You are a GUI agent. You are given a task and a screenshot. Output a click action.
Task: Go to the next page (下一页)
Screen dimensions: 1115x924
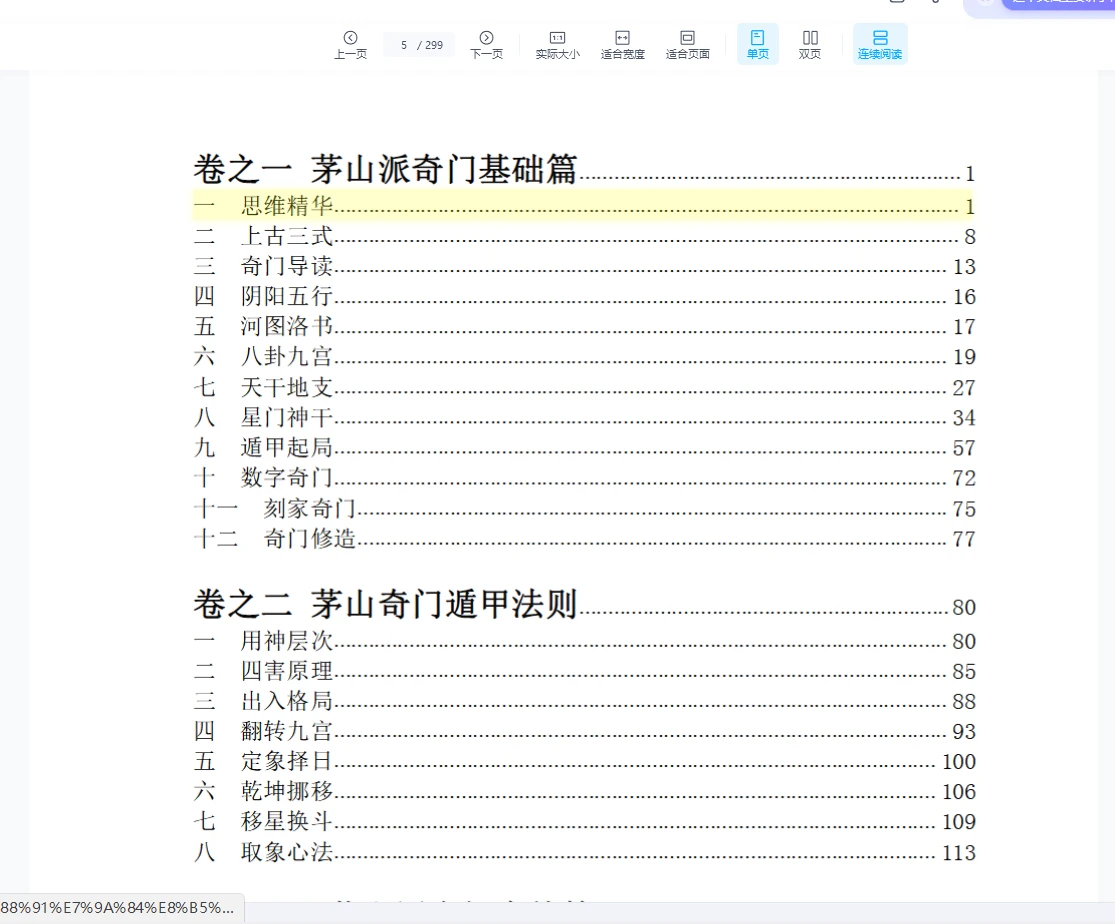pos(486,45)
